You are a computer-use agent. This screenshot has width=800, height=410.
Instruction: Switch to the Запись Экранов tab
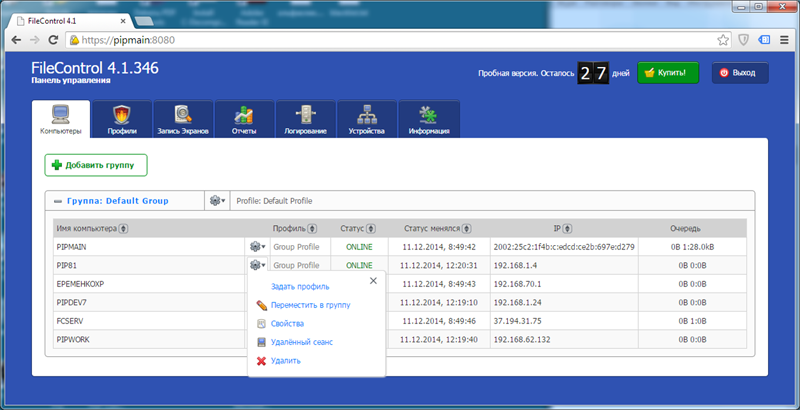click(x=183, y=119)
